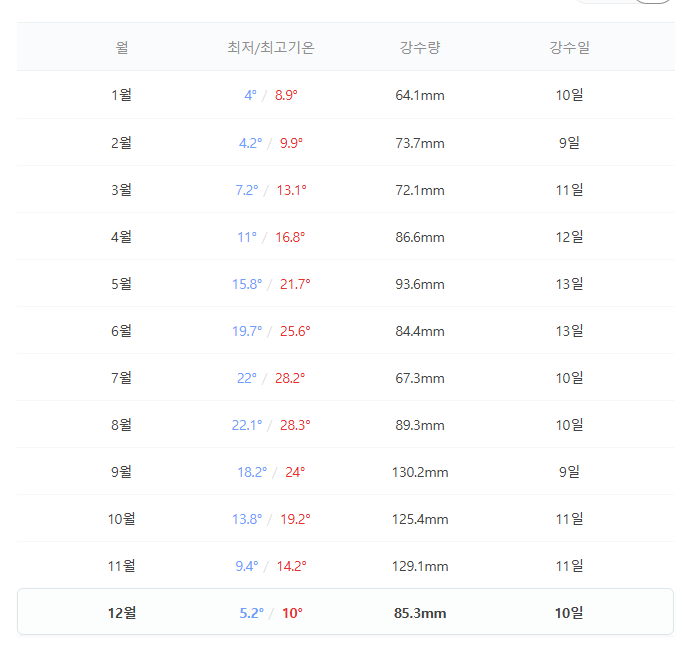Select the 11월 row label
696x648 pixels.
(122, 566)
